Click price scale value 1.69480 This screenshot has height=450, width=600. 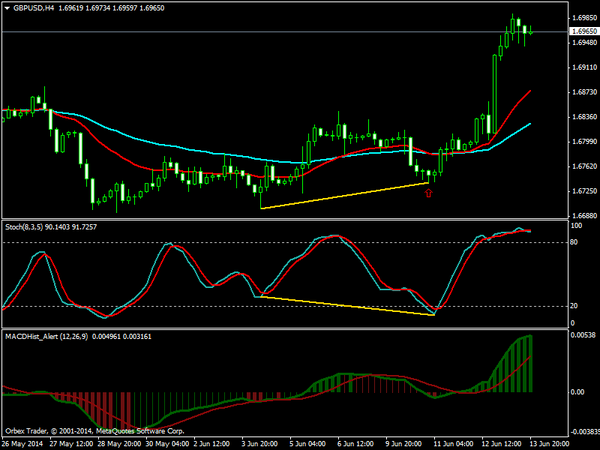(x=584, y=42)
